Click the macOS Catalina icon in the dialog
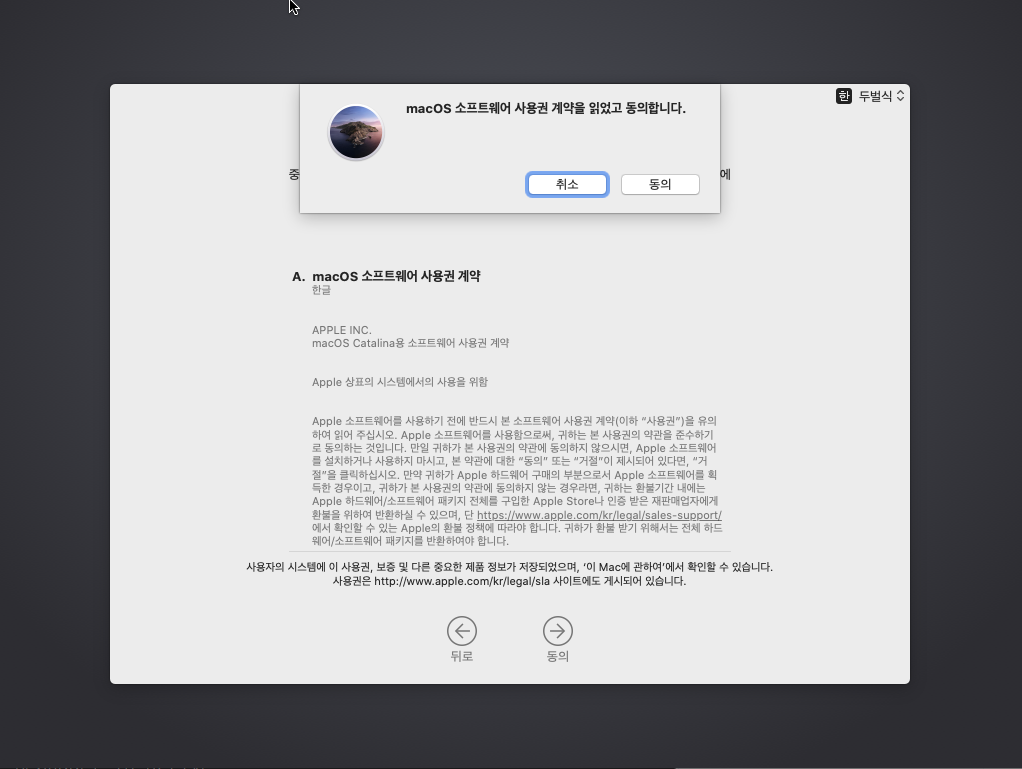 pos(356,132)
